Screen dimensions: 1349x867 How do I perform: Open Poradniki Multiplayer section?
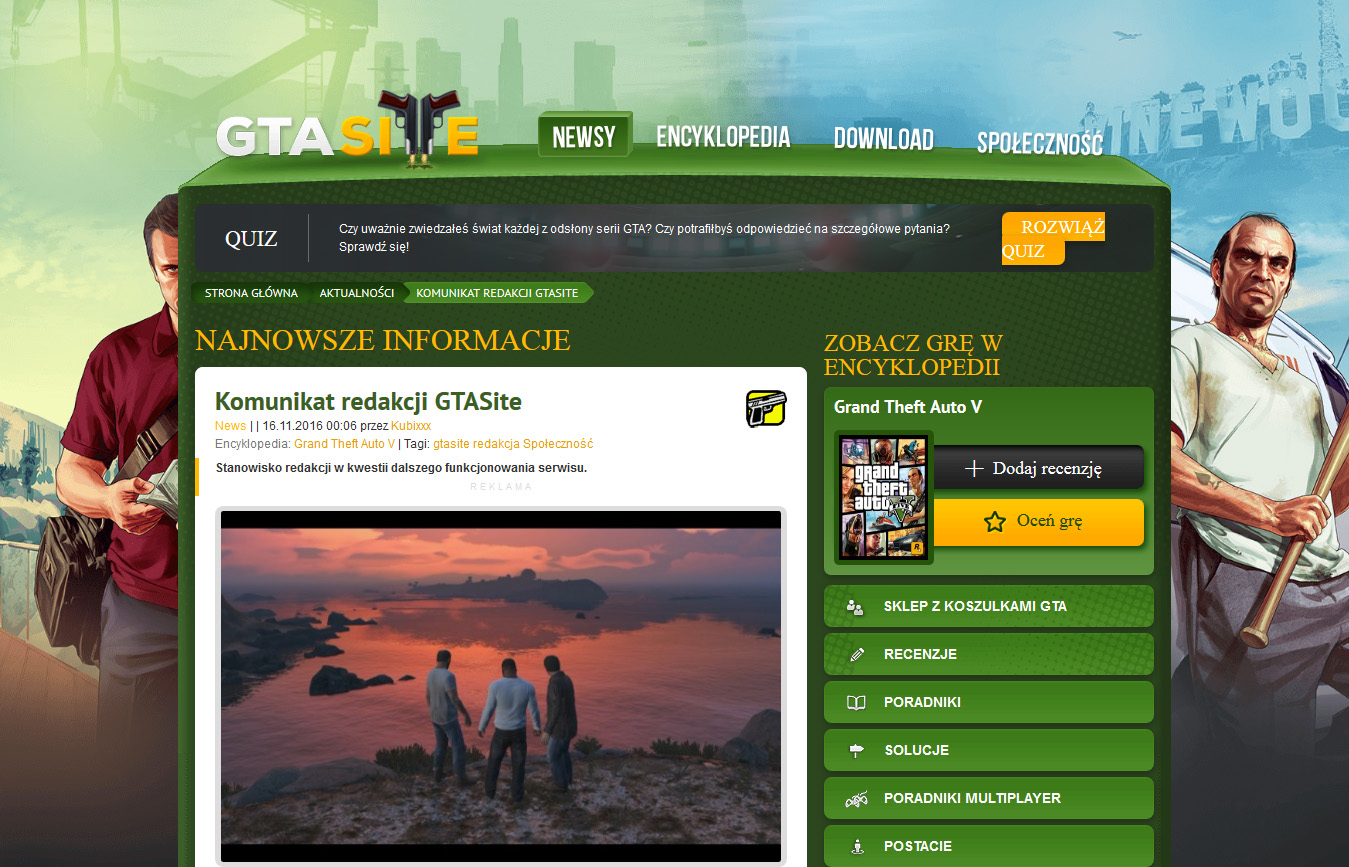(x=988, y=798)
